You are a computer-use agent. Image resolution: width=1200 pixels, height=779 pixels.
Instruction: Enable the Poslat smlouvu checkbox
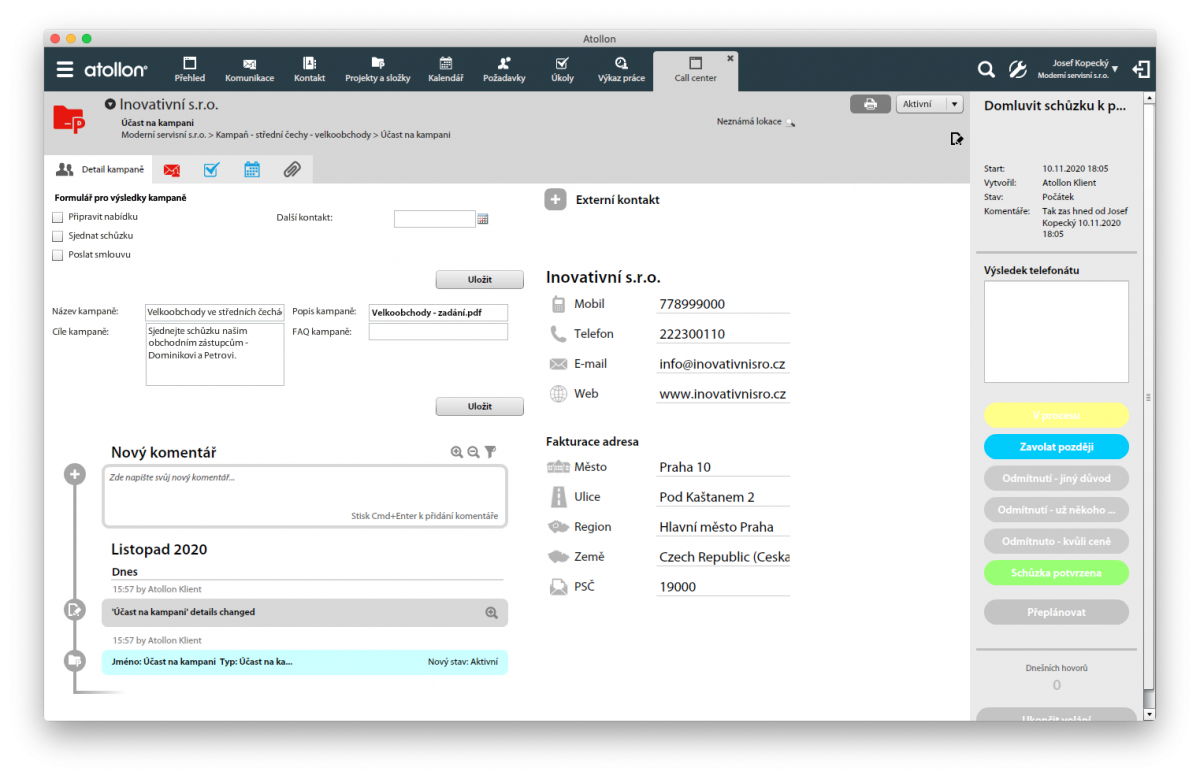tap(58, 255)
